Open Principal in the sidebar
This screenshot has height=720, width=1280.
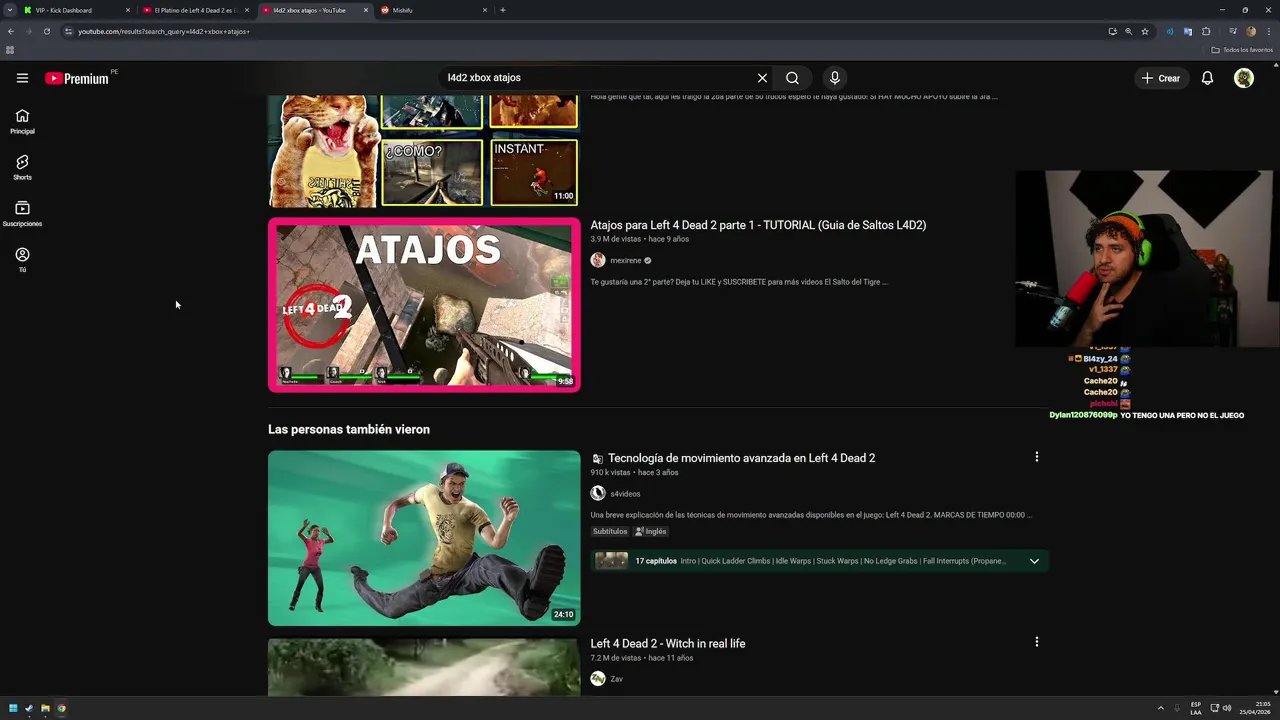click(22, 121)
